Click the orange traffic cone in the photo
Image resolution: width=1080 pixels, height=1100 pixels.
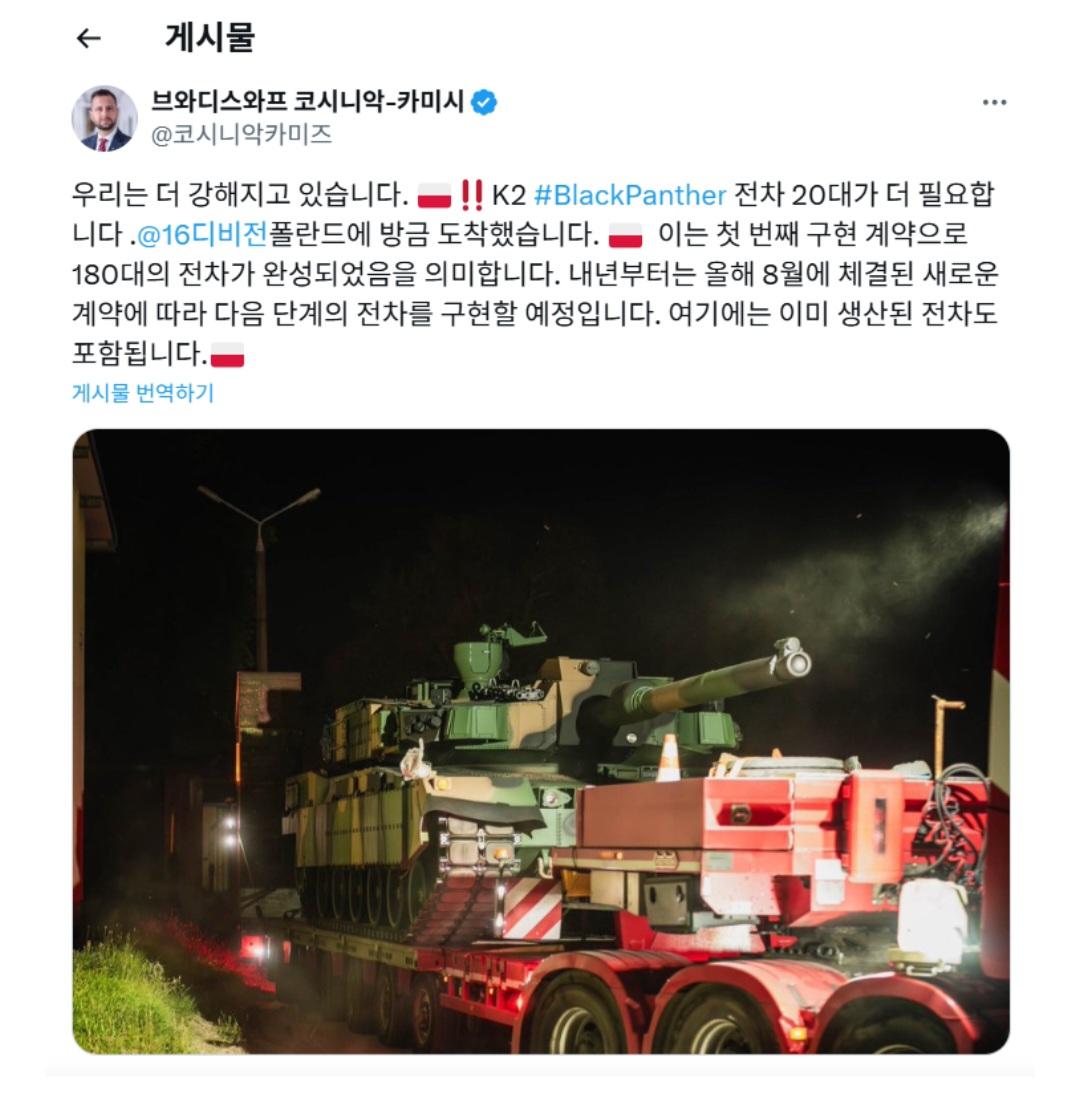point(669,758)
